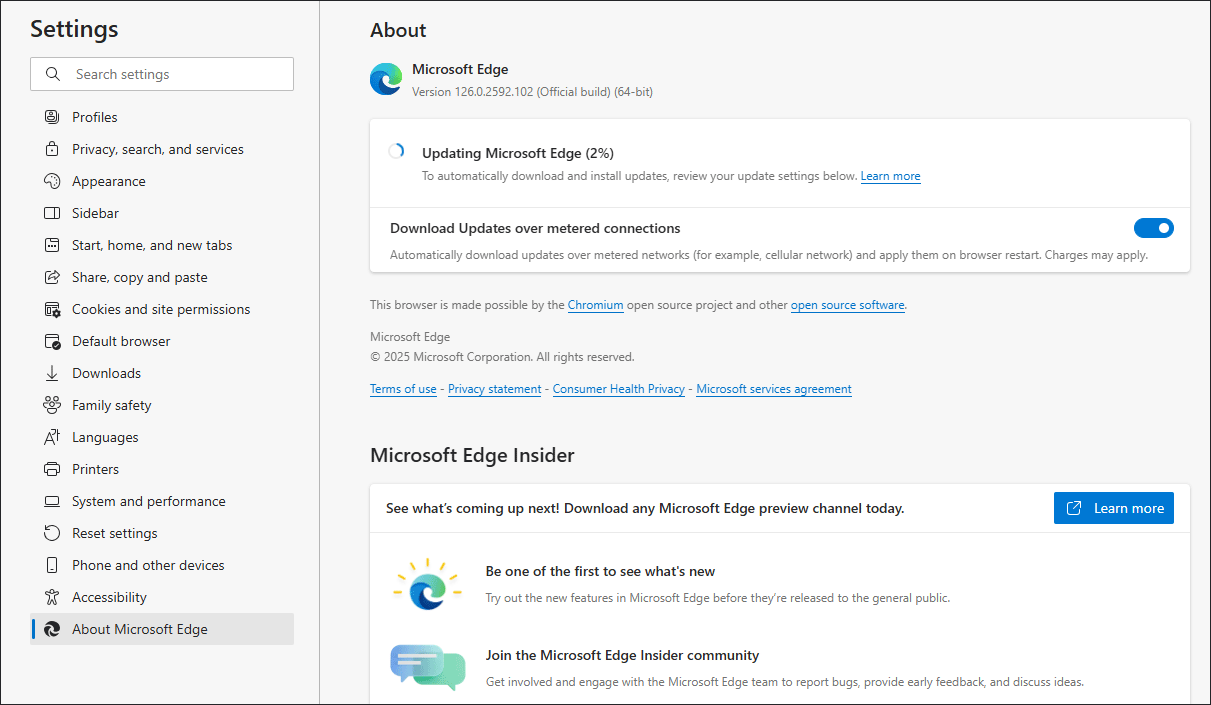Image resolution: width=1211 pixels, height=705 pixels.
Task: Click the Accessibility figure icon
Action: point(52,597)
